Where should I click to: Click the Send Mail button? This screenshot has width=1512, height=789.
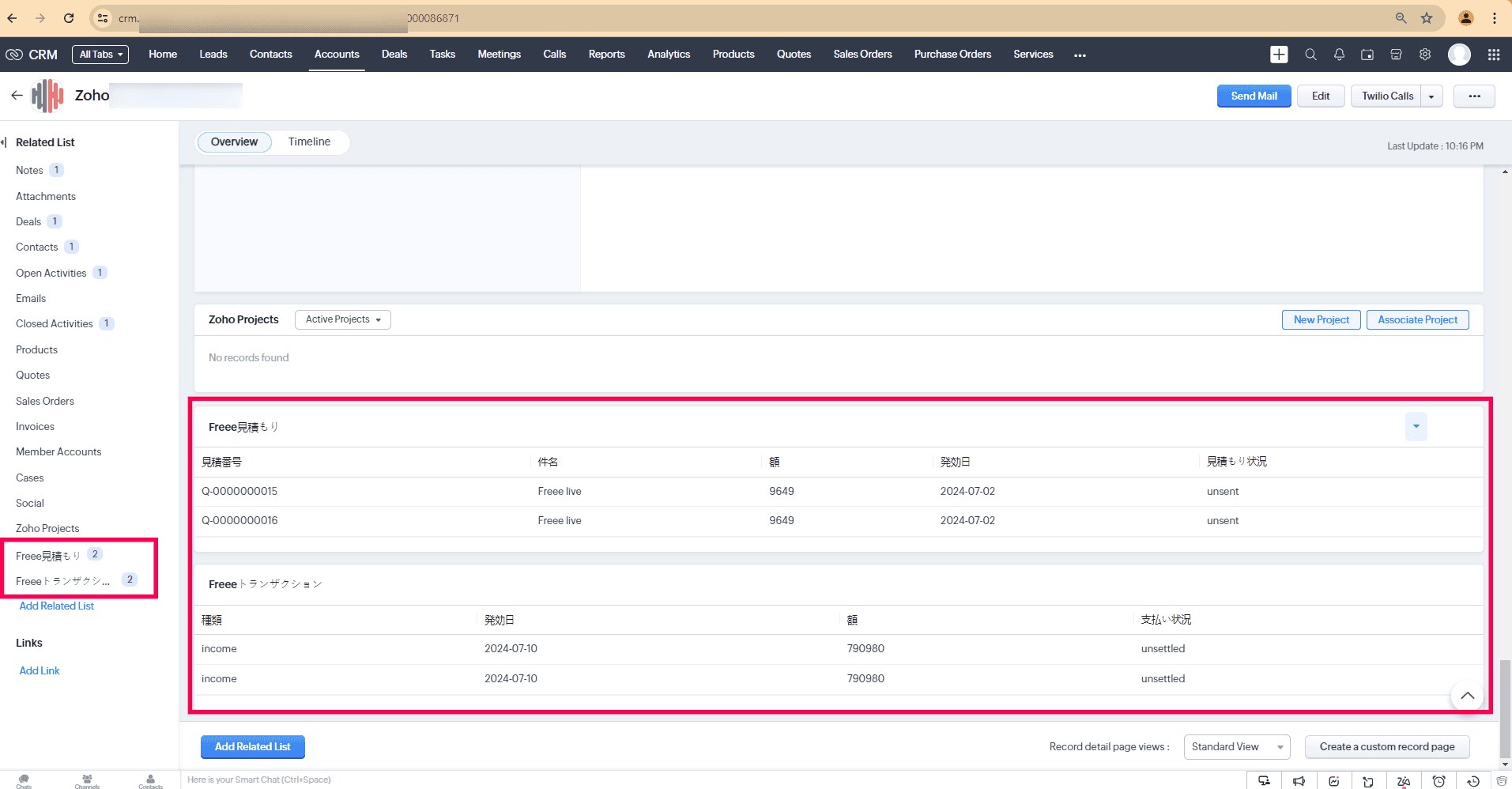pos(1254,96)
